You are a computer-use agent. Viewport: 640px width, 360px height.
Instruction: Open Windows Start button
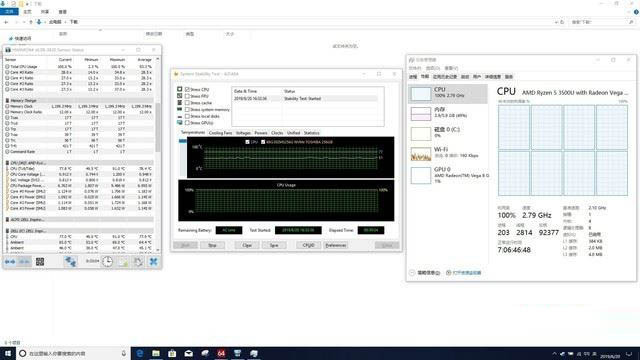(x=8, y=353)
